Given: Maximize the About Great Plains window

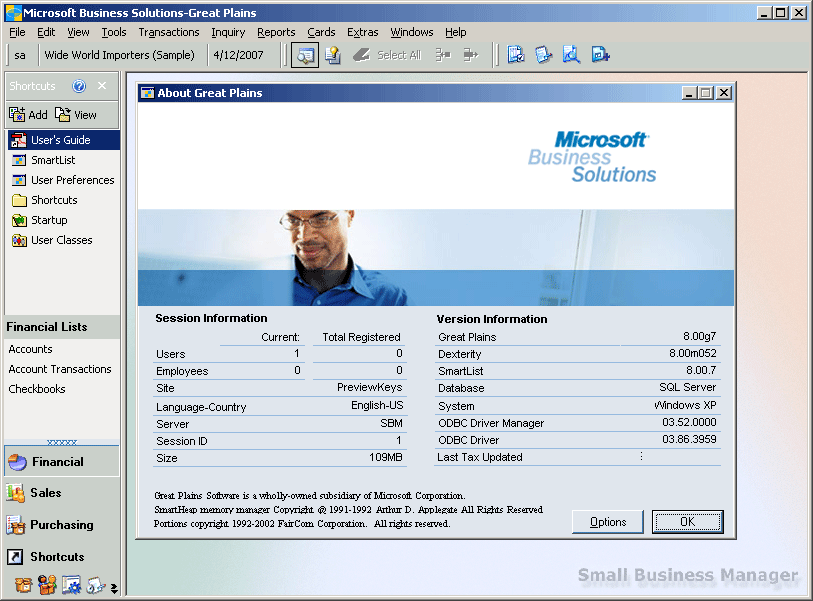Looking at the screenshot, I should click(706, 93).
